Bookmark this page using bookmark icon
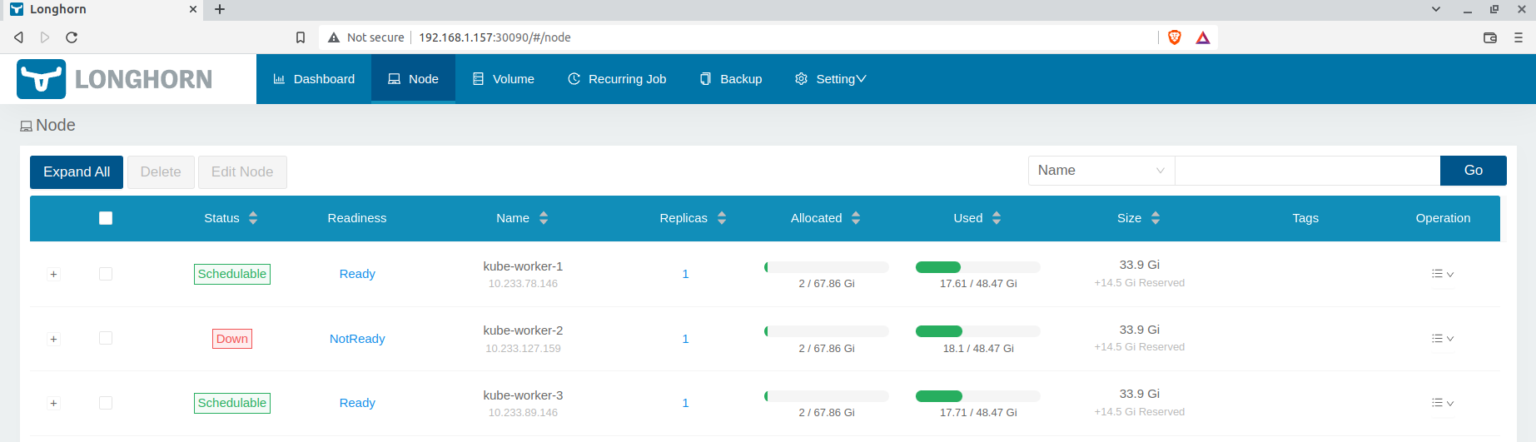 300,37
